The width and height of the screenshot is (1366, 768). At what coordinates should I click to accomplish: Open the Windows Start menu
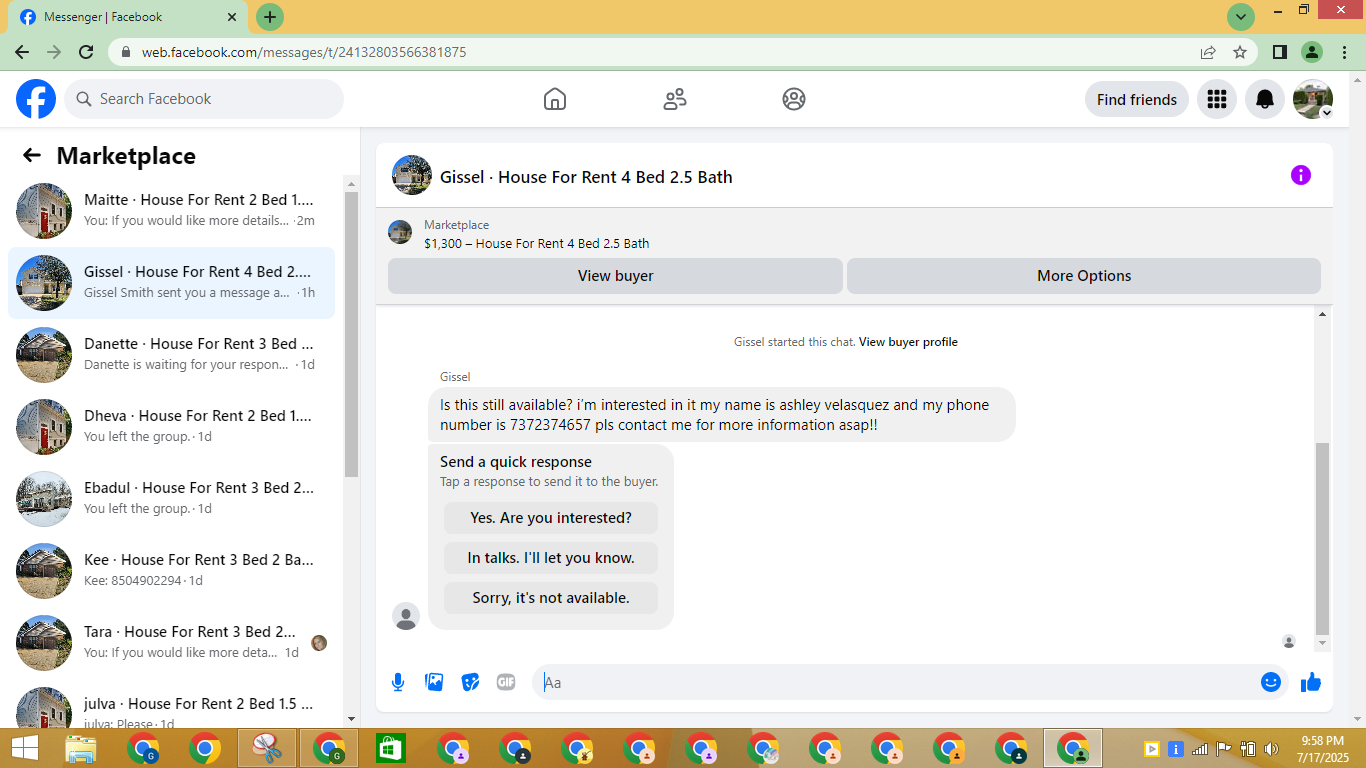(x=25, y=748)
